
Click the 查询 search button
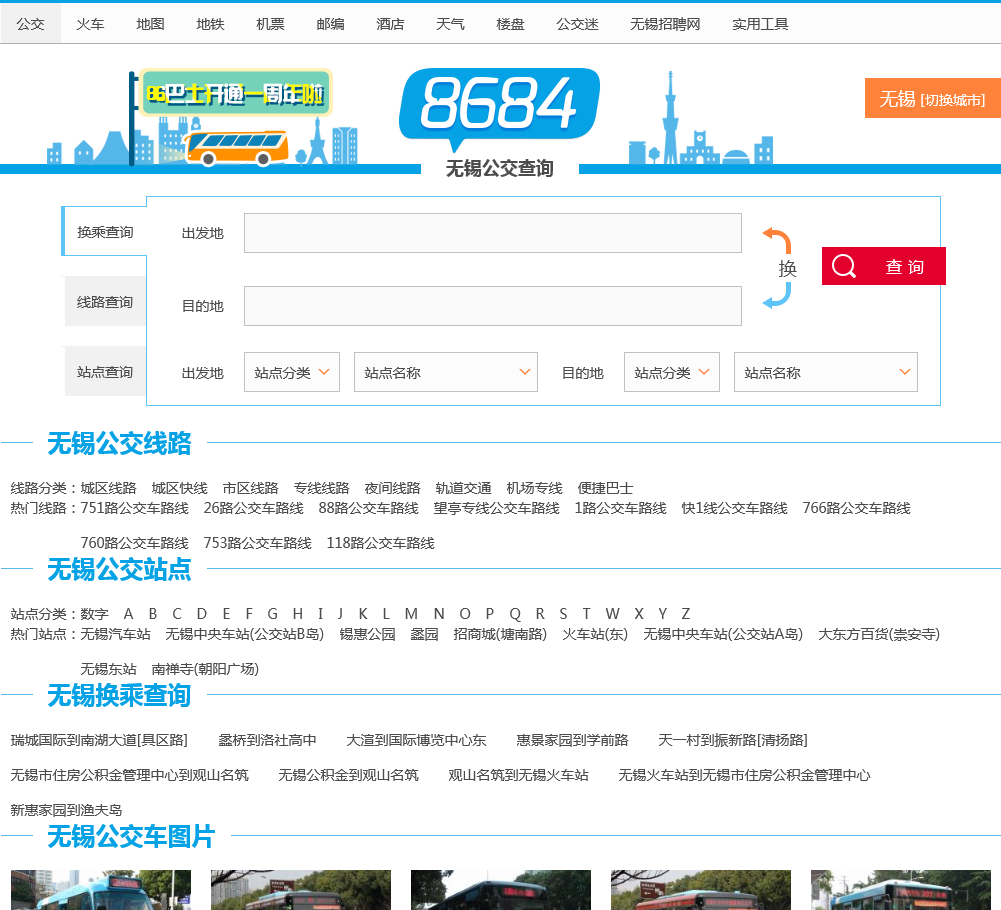[884, 266]
